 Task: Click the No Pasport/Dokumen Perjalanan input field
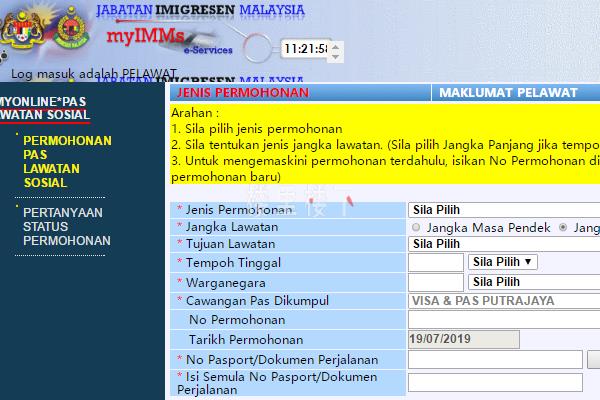pyautogui.click(x=494, y=359)
